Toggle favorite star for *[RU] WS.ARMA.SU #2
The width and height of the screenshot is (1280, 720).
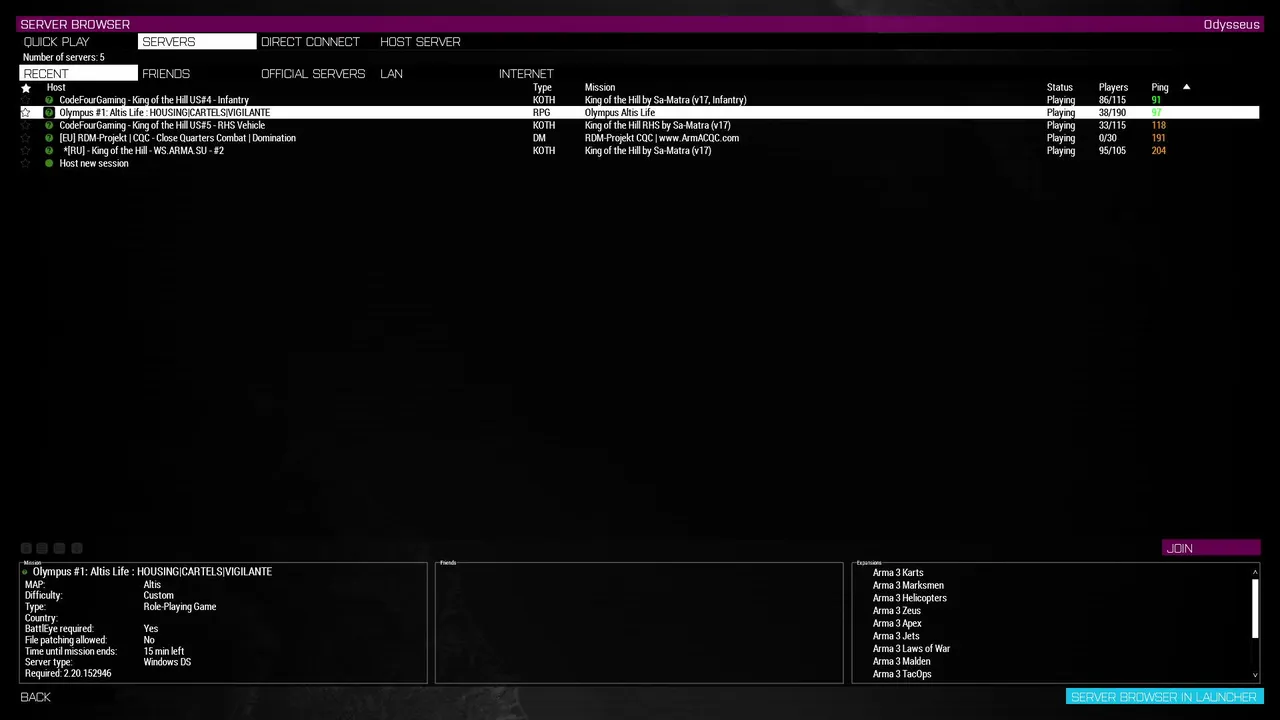click(26, 151)
